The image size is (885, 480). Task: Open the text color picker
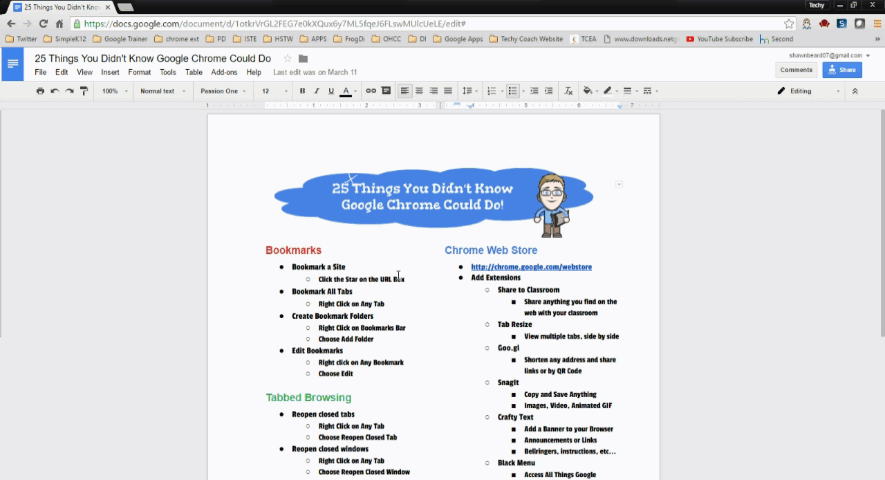pos(346,91)
